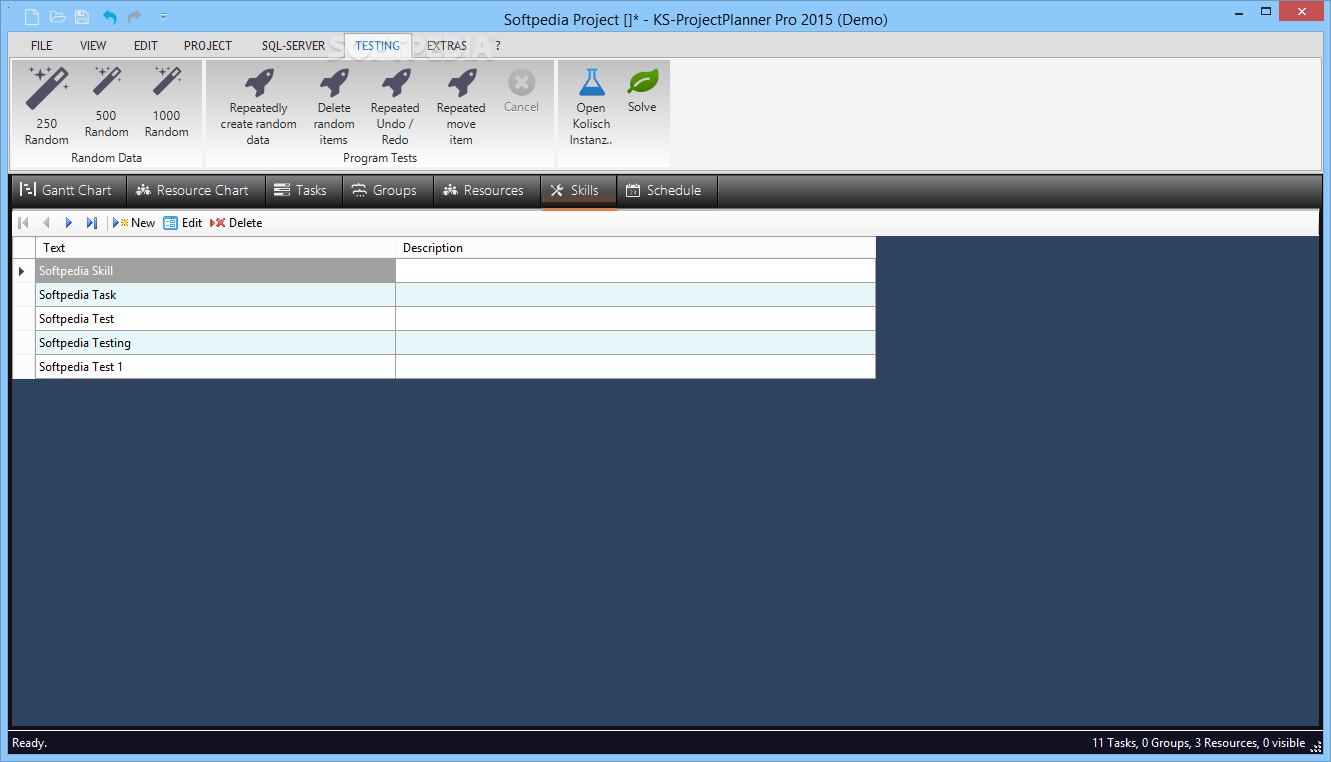Viewport: 1331px width, 762px height.
Task: Click Edit skill button
Action: point(183,223)
